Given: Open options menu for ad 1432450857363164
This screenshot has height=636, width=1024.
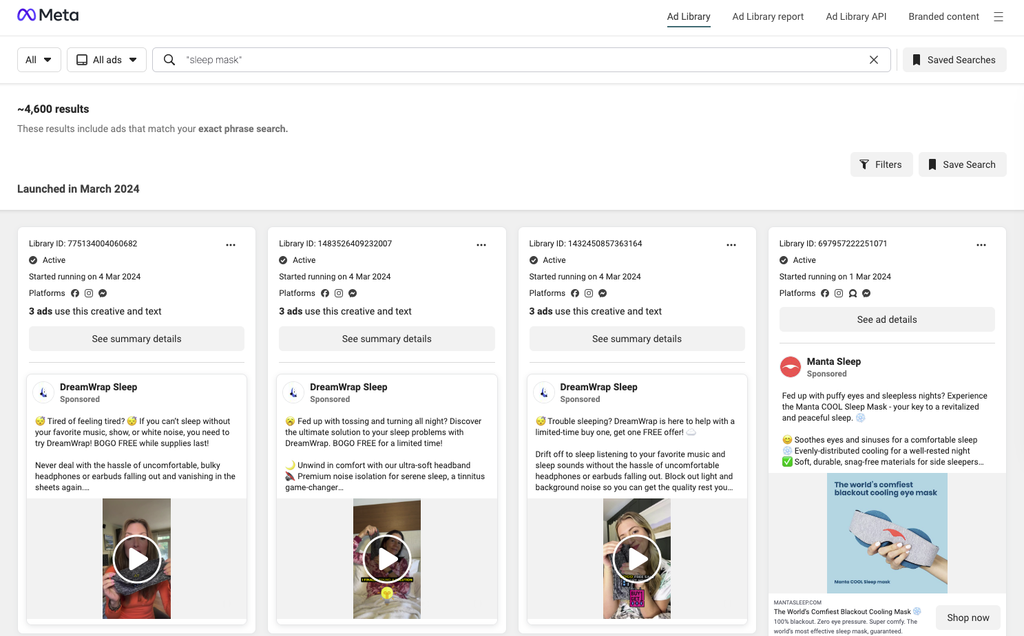Looking at the screenshot, I should [x=731, y=245].
